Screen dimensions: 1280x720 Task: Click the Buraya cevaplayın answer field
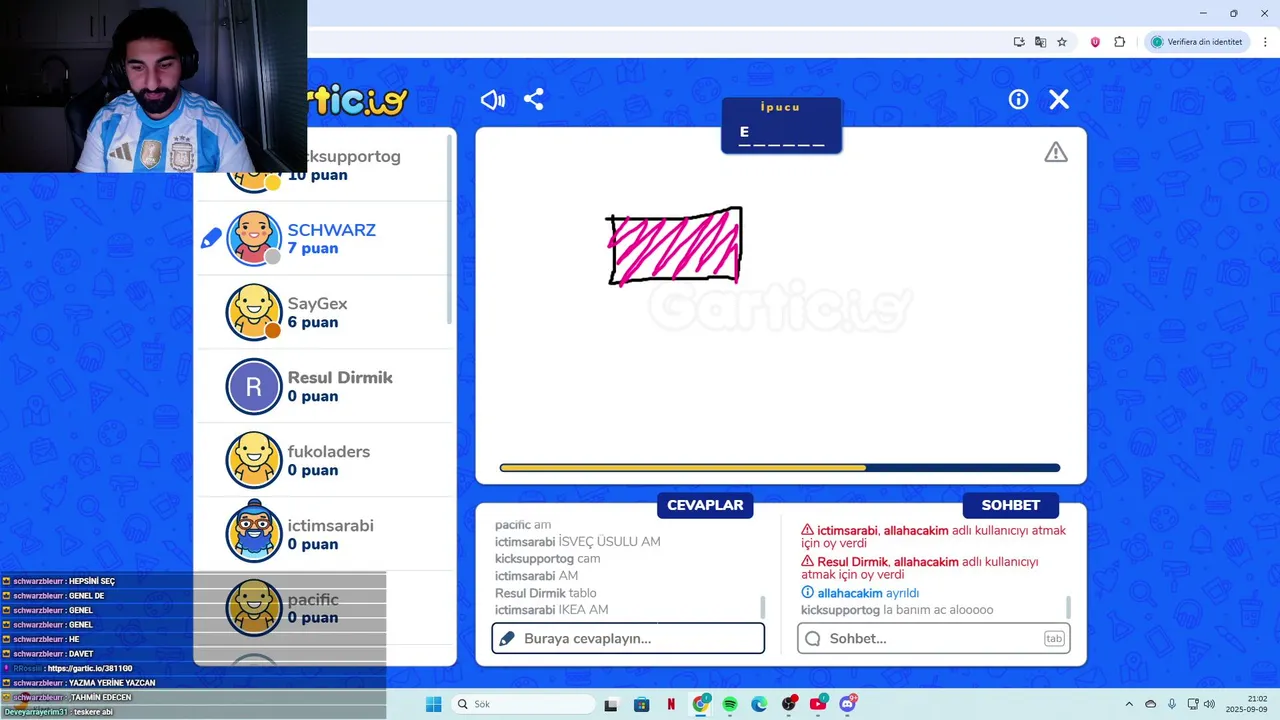628,638
